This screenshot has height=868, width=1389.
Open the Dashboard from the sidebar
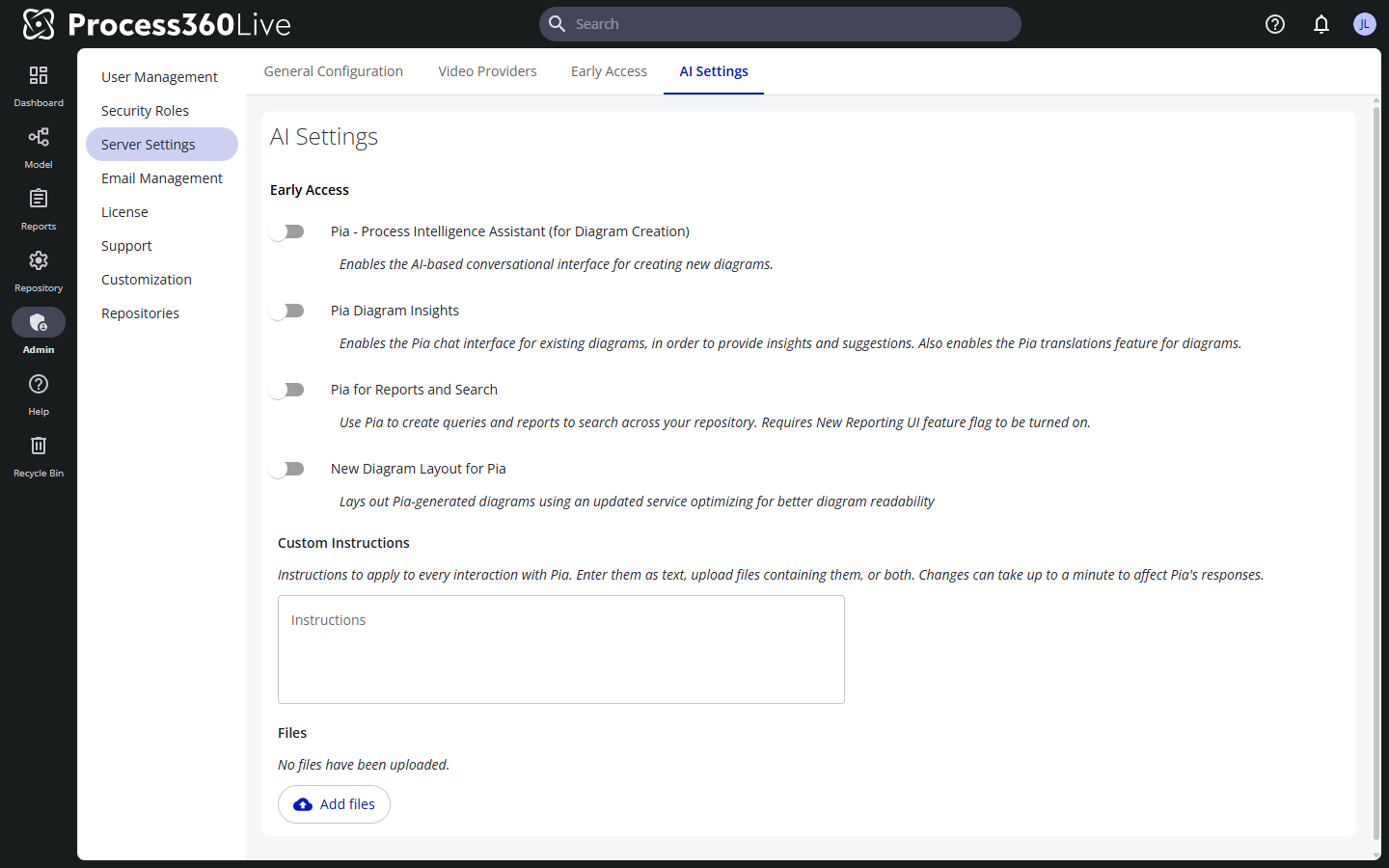[39, 85]
